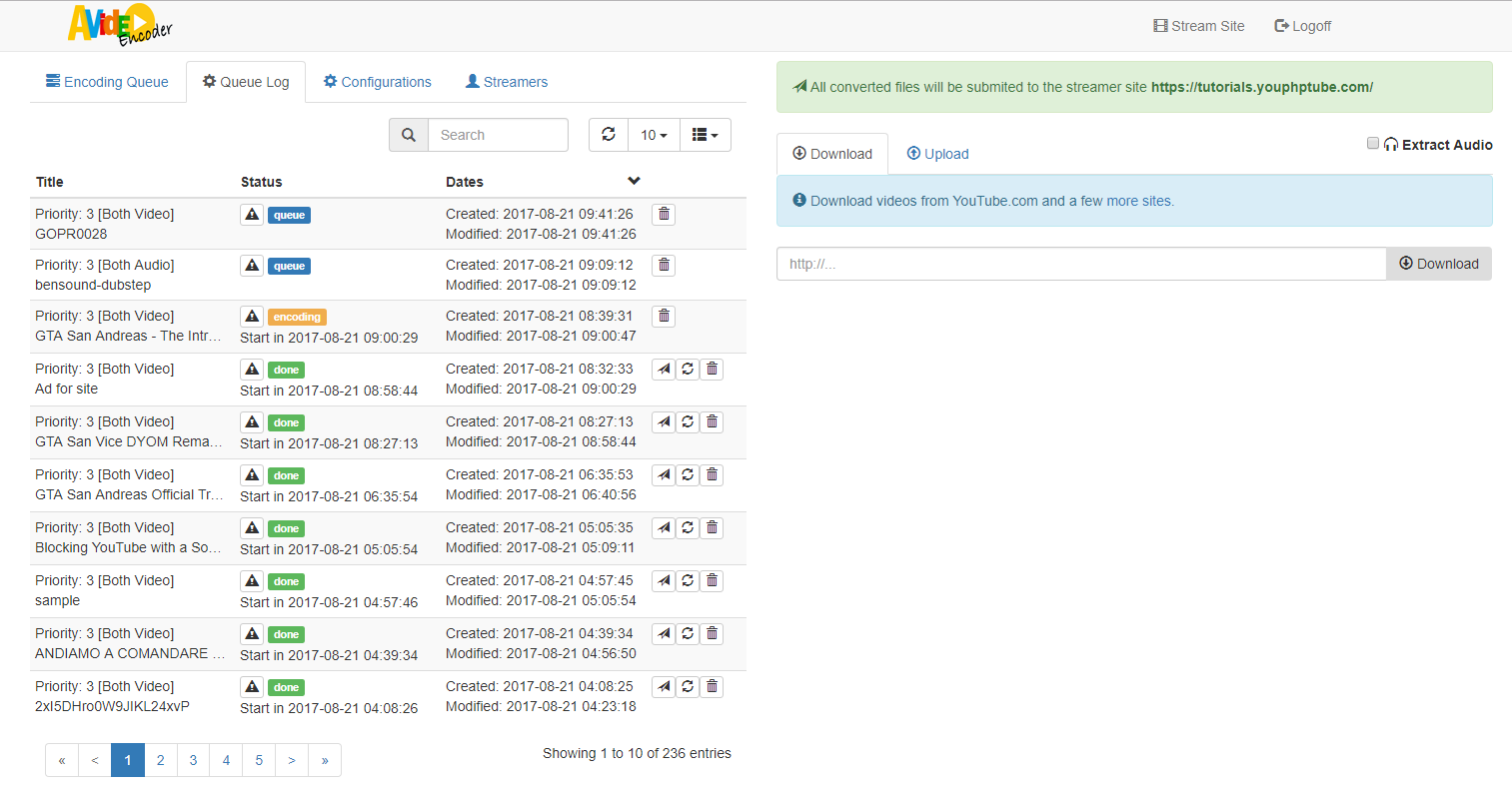
Task: Open the columns visibility dropdown
Action: tap(706, 135)
